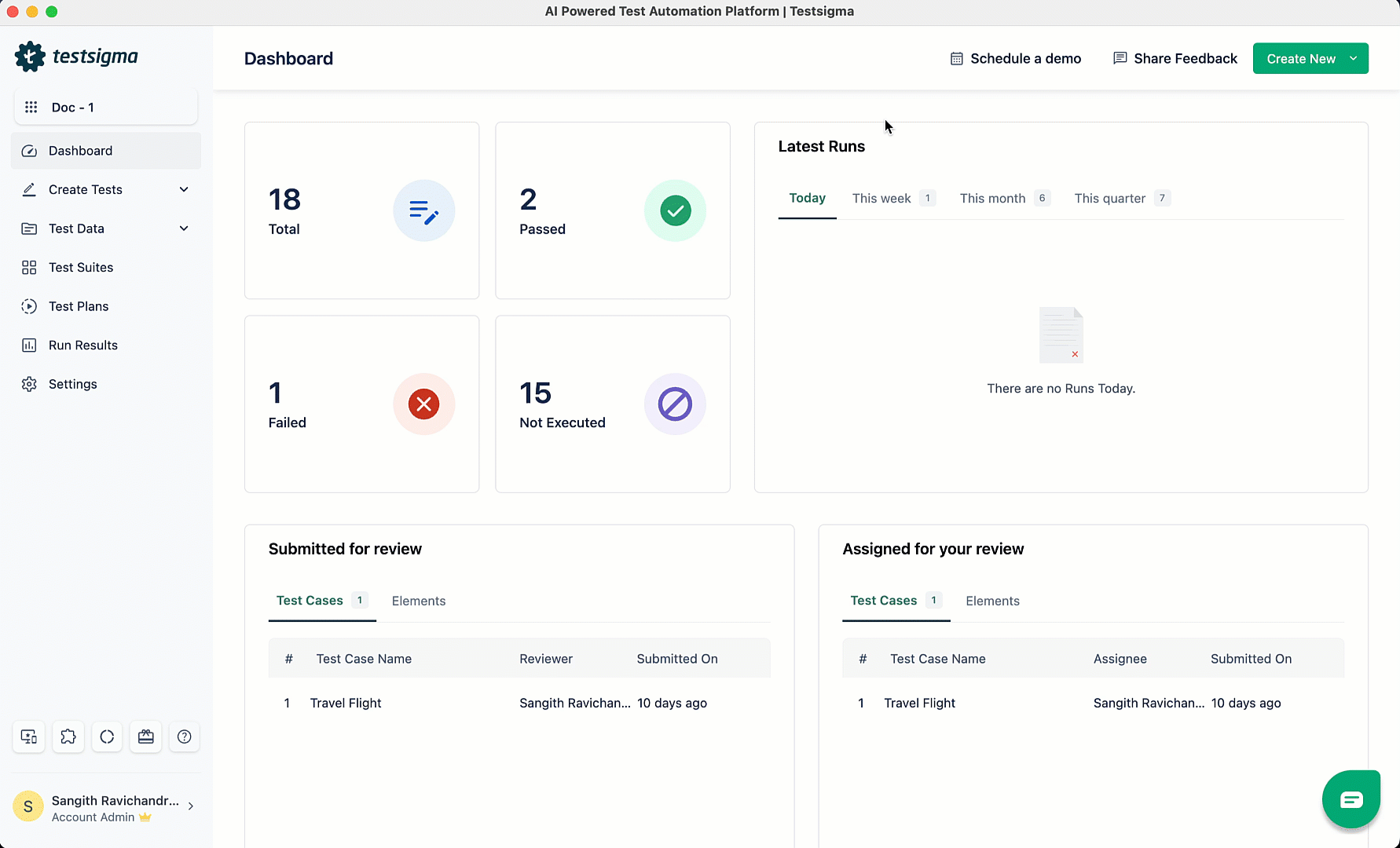Open Test Plans from the sidebar
Viewport: 1400px width, 848px height.
(x=78, y=306)
